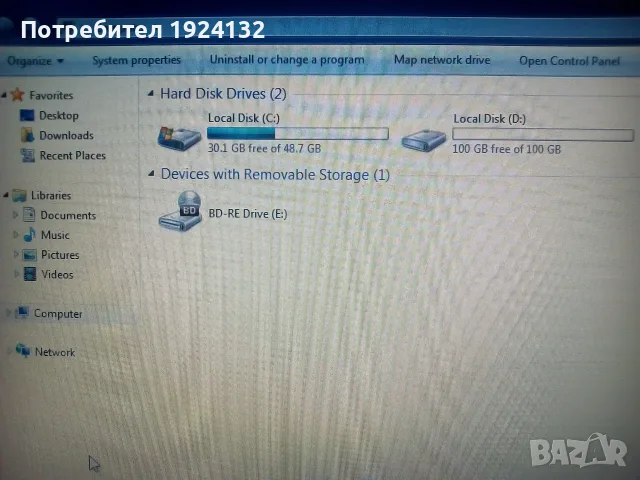Click Uninstall or change a program
640x480 pixels.
[287, 60]
